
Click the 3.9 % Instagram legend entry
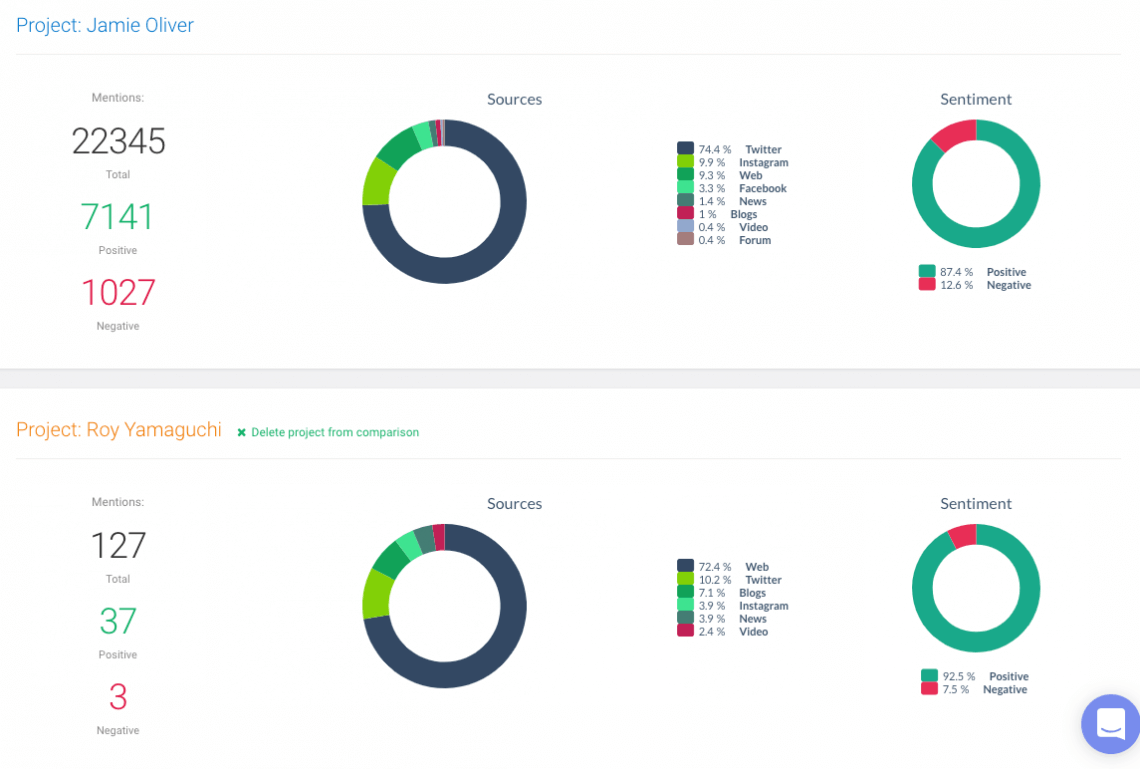click(x=733, y=605)
